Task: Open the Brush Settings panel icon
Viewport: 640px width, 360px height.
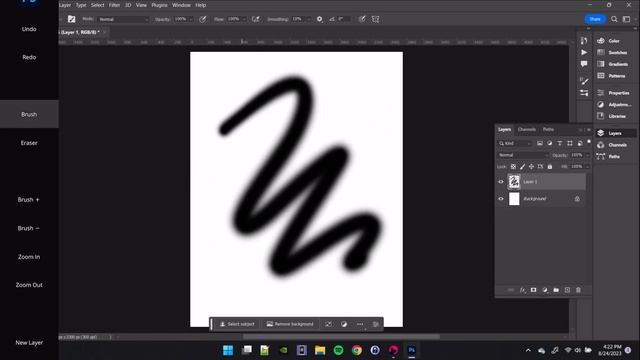Action: click(x=584, y=93)
